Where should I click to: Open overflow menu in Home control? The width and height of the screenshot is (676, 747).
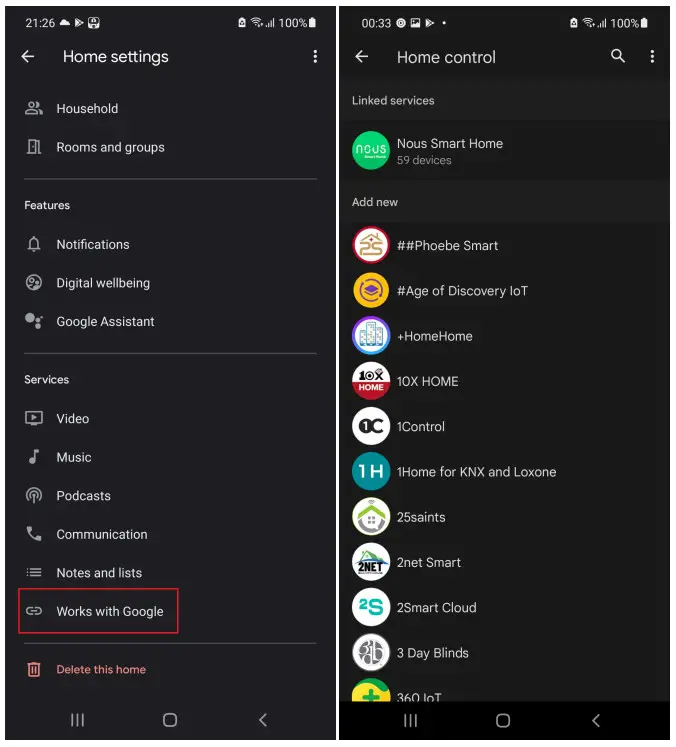click(652, 57)
